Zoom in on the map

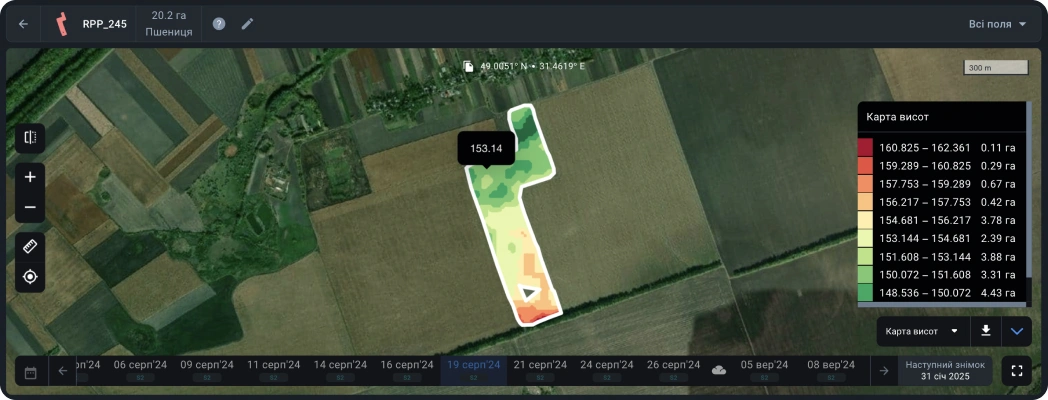click(x=30, y=177)
